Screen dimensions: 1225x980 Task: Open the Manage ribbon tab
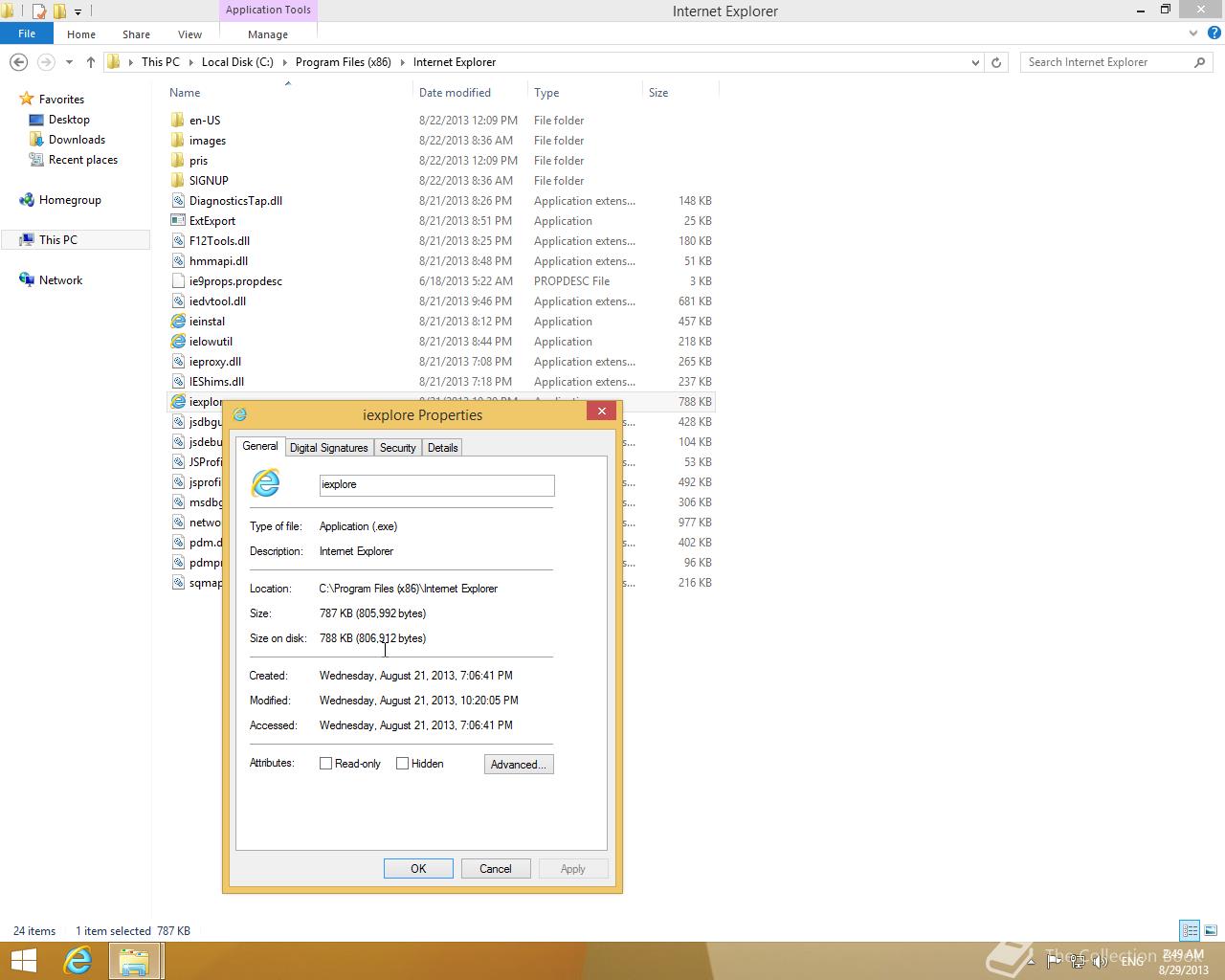(268, 34)
